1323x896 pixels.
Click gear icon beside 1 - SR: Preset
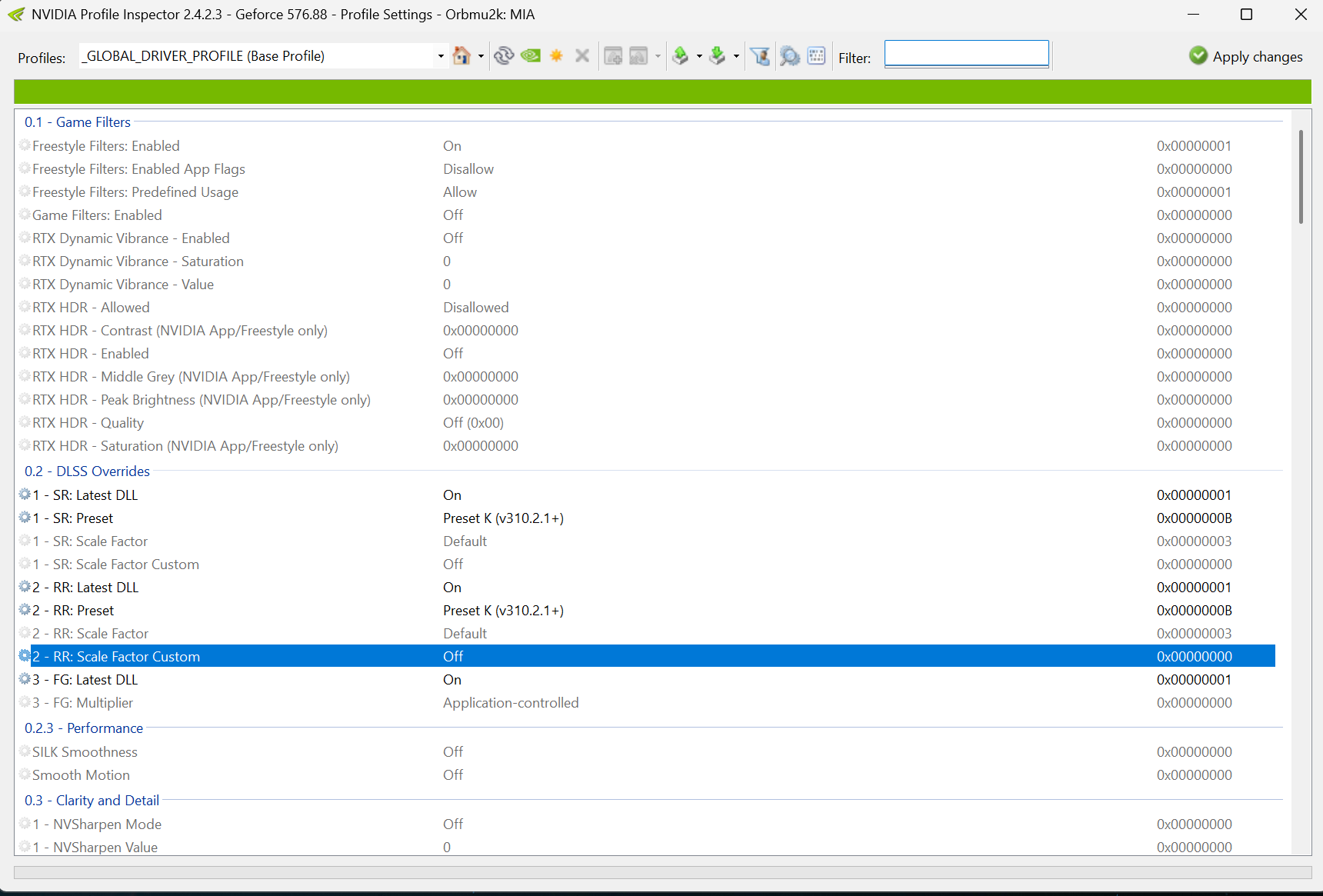coord(25,518)
